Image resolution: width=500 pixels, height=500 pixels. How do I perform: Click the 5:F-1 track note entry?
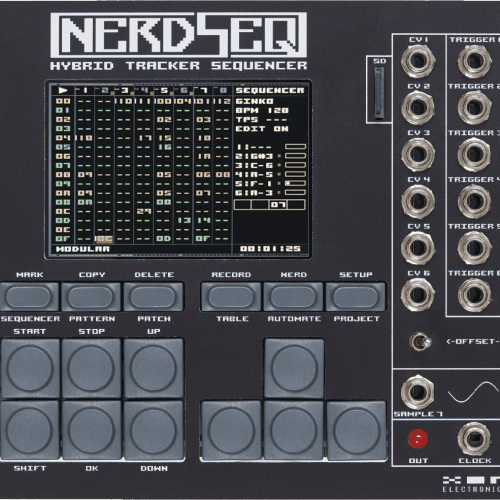click(x=254, y=184)
